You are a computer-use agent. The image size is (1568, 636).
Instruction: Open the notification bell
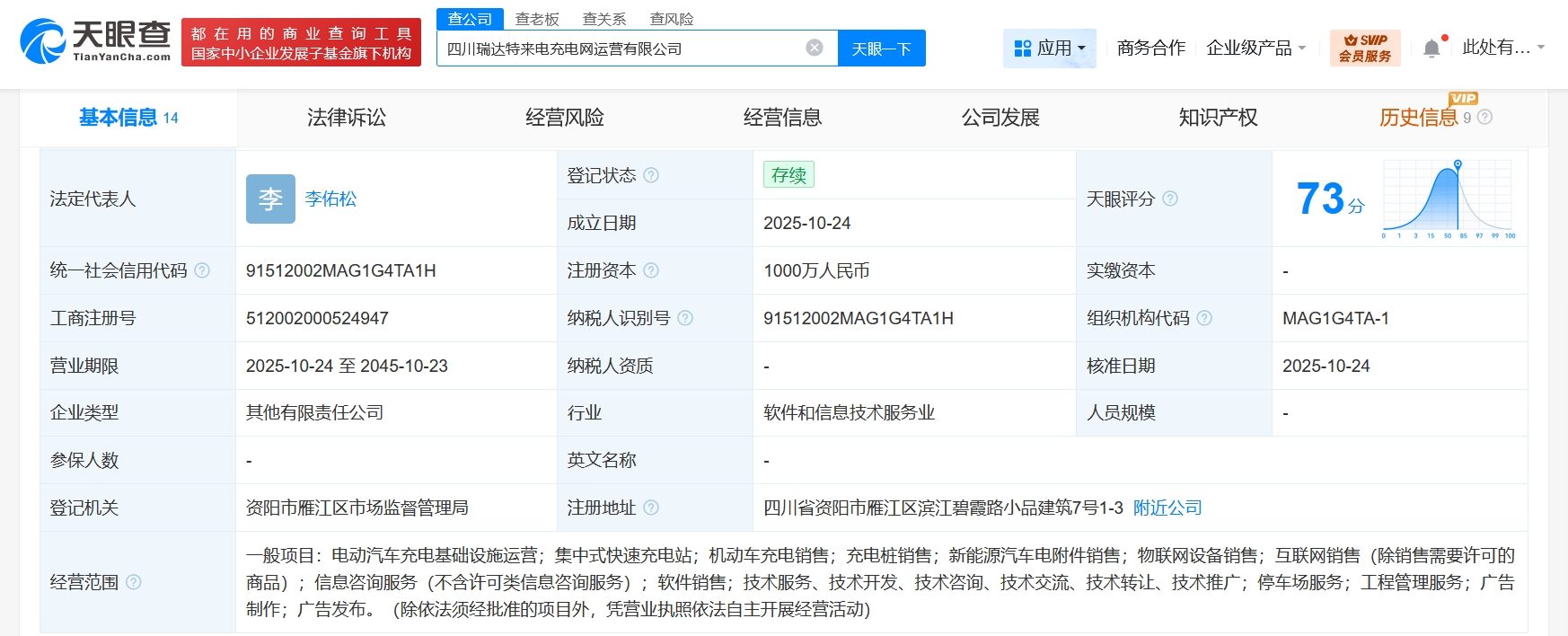(x=1431, y=49)
